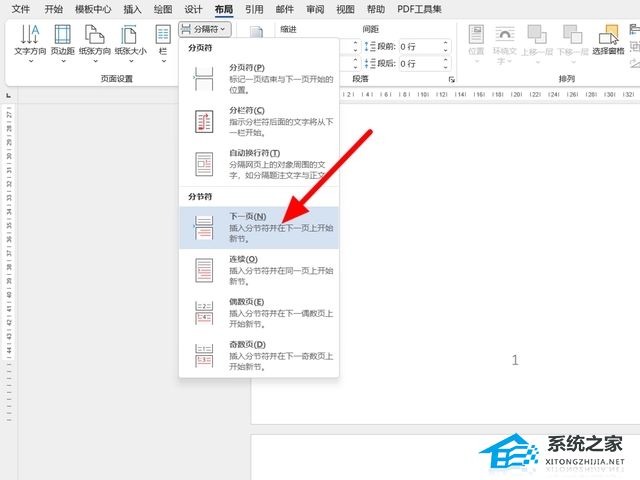The image size is (640, 480).
Task: Open the 模板中心 tab
Action: [93, 9]
